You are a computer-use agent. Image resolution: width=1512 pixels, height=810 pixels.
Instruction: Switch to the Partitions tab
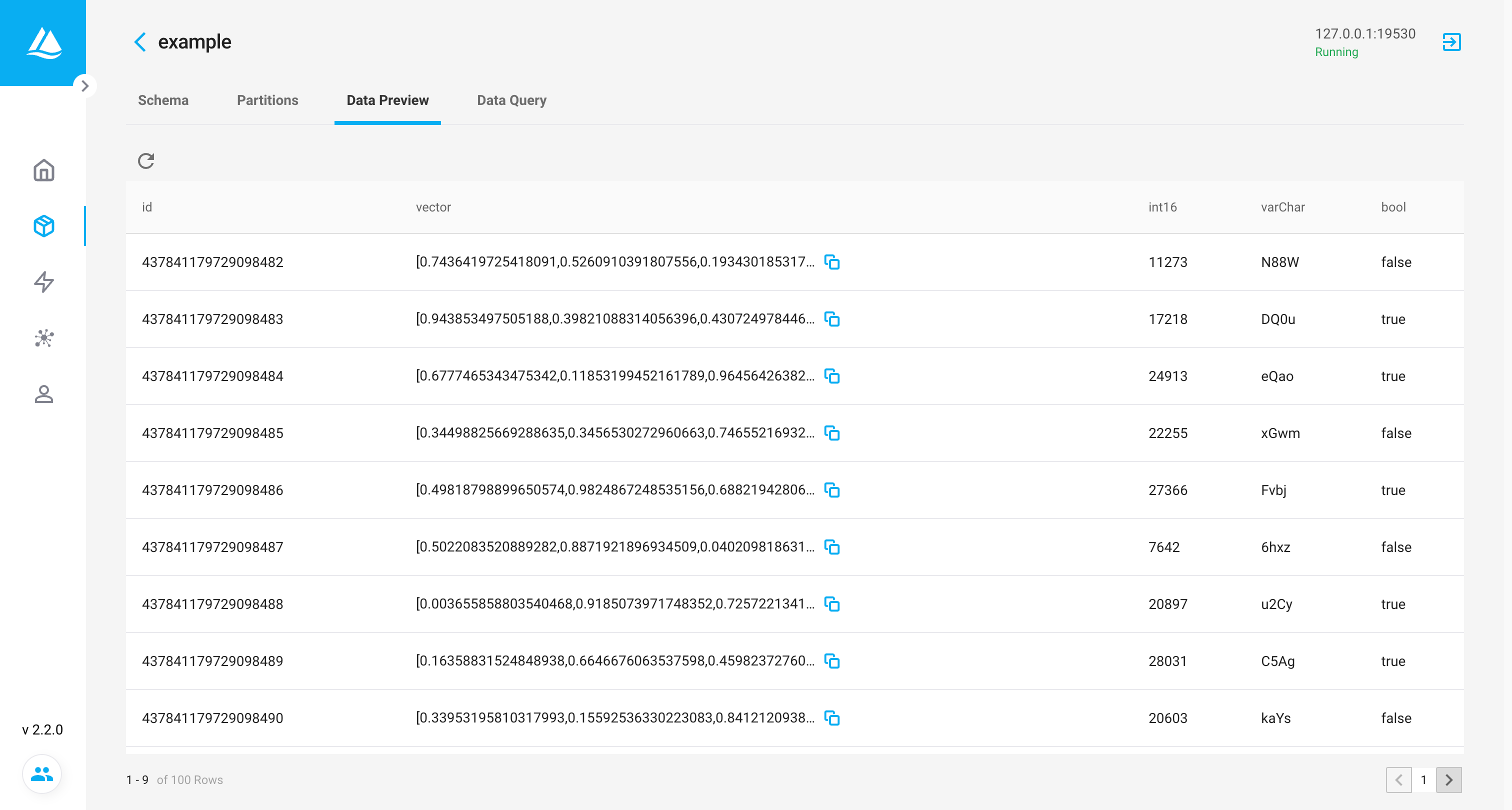click(267, 100)
